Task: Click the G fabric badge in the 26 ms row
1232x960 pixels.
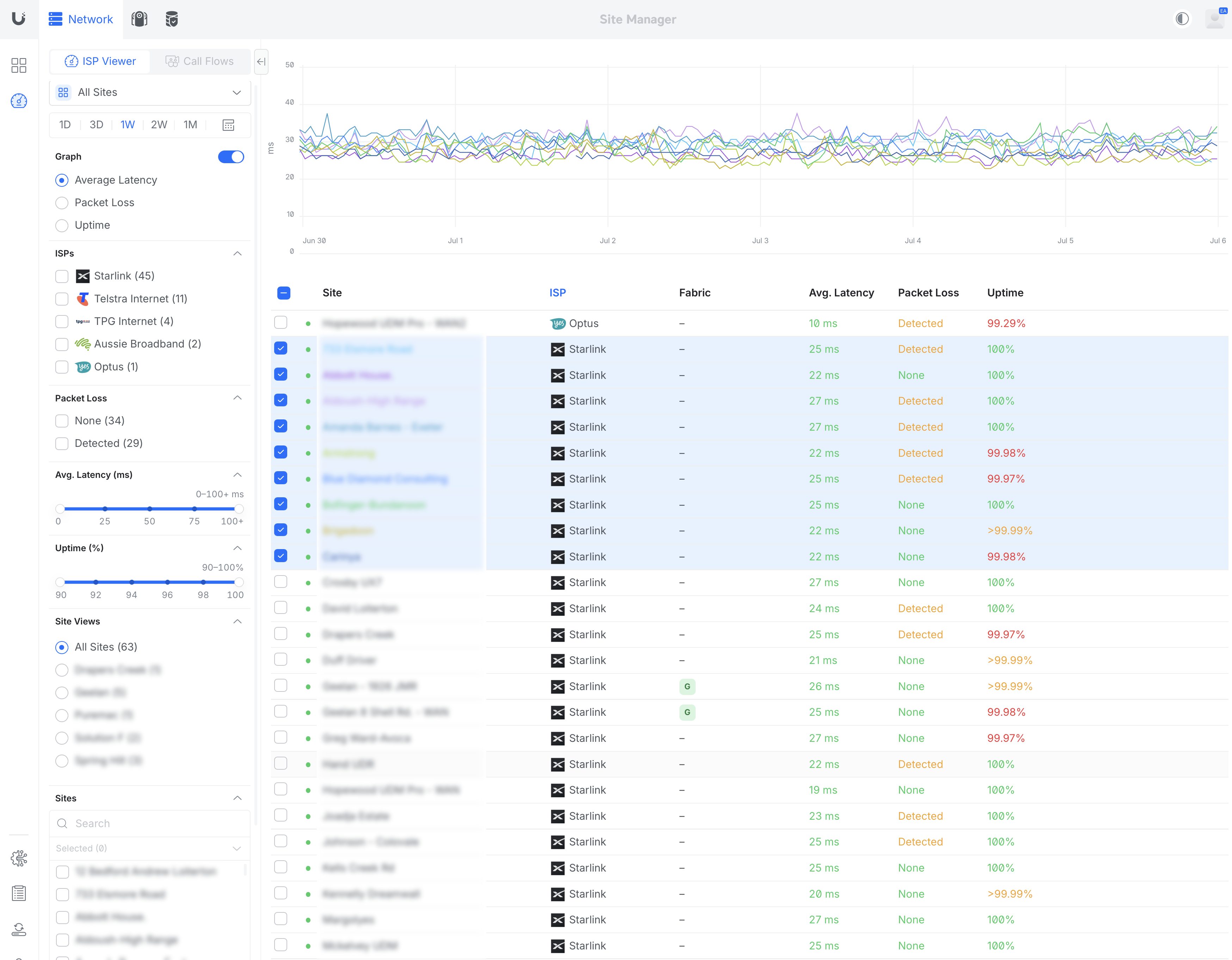Action: (687, 687)
